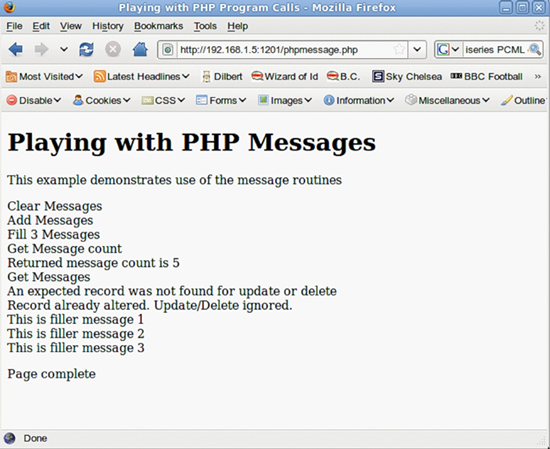
Task: Open the Latest Headlines feed dropdown
Action: [x=142, y=76]
